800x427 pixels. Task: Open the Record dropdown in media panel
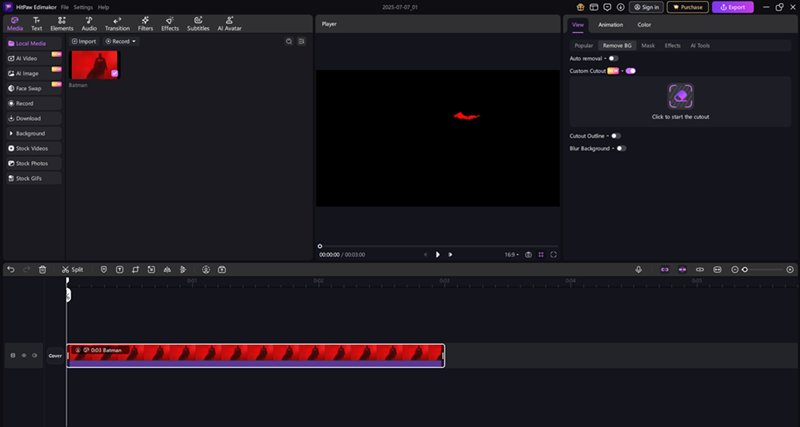point(121,41)
